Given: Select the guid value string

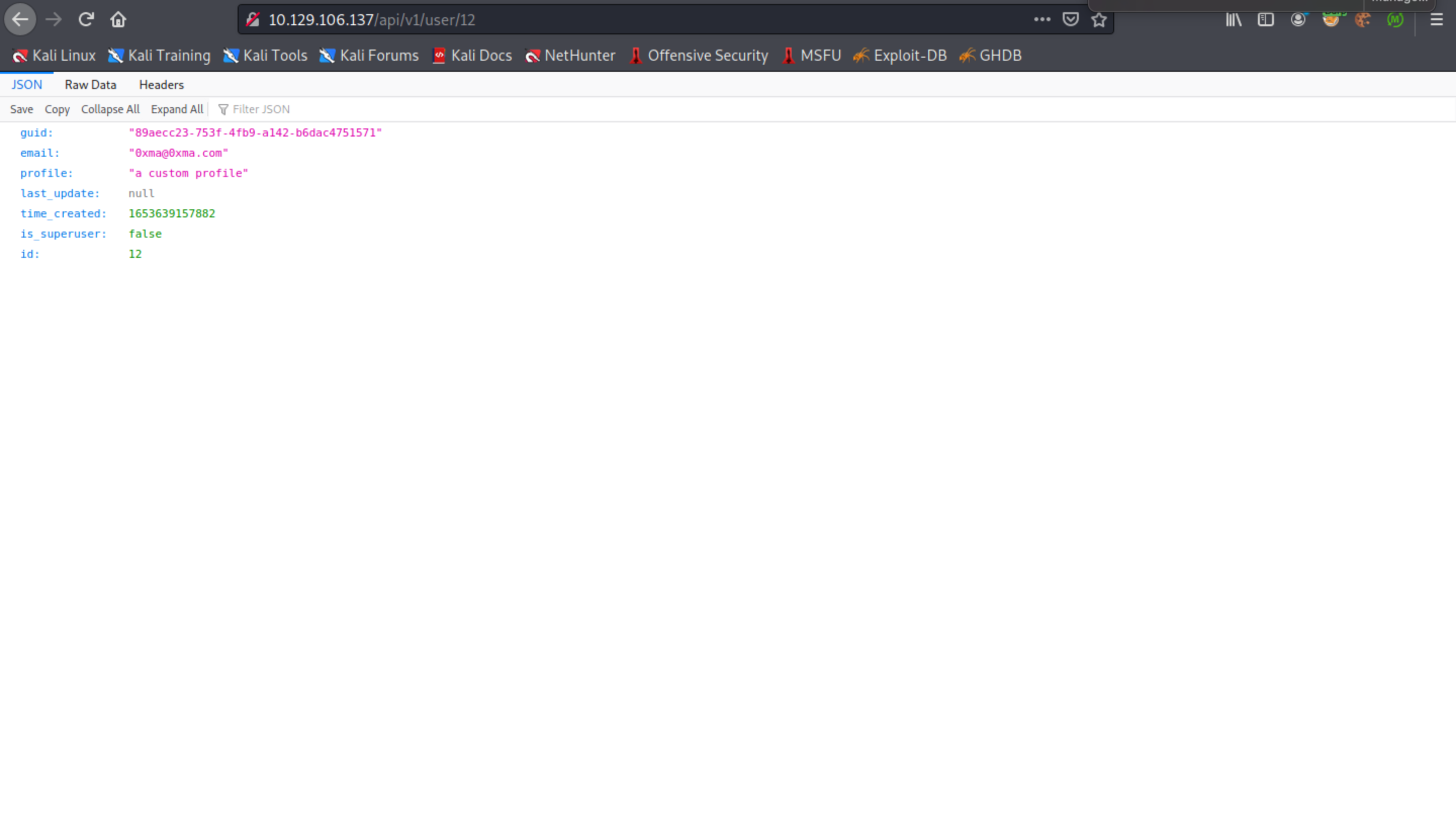Looking at the screenshot, I should pyautogui.click(x=255, y=133).
